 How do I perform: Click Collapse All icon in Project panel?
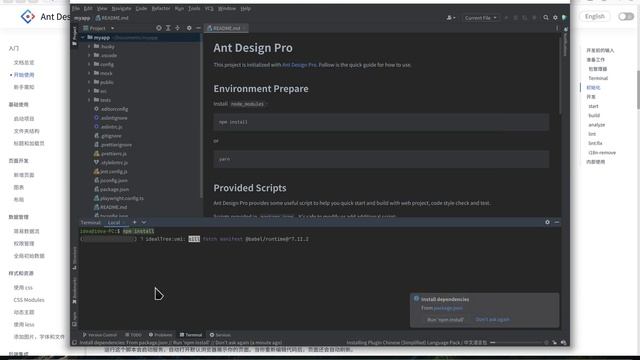(x=178, y=28)
